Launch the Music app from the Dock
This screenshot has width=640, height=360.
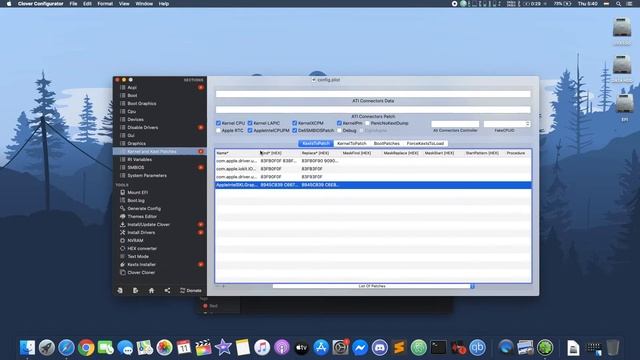pyautogui.click(x=262, y=348)
